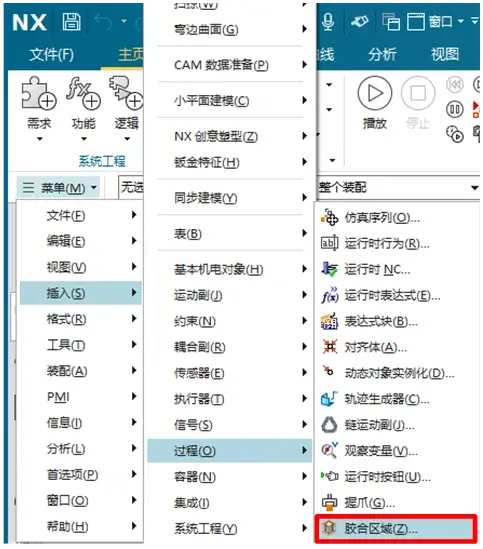Select 运行时 NC... entry
The width and height of the screenshot is (483, 549).
[396, 269]
